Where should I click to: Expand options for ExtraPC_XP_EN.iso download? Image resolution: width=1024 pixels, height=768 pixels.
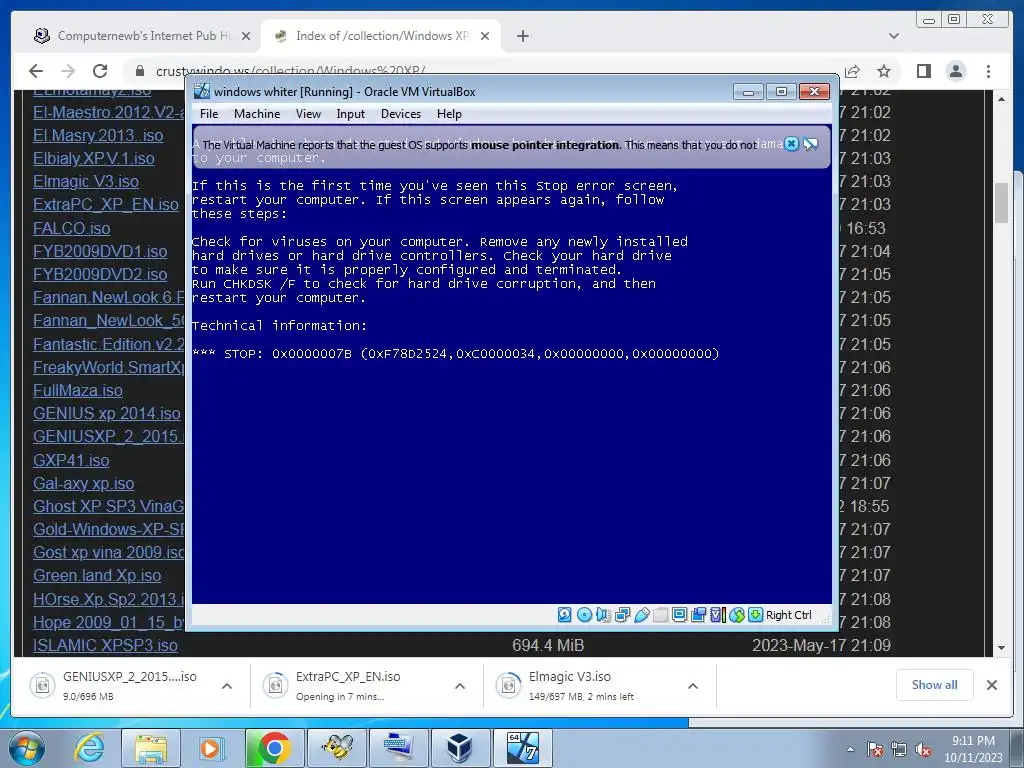tap(460, 686)
